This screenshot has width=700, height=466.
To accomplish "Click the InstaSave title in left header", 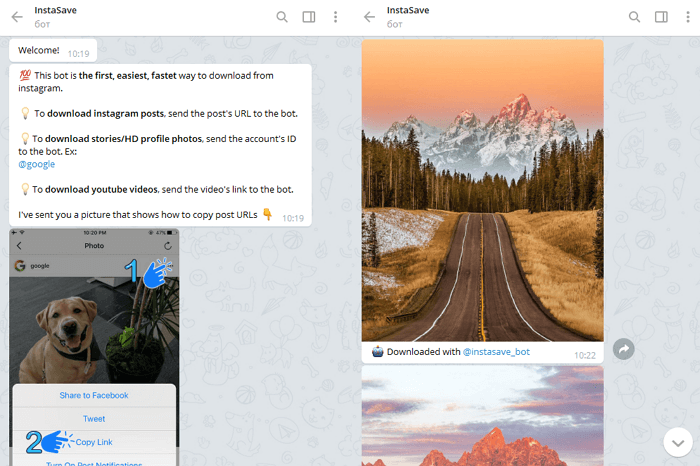I will point(55,10).
